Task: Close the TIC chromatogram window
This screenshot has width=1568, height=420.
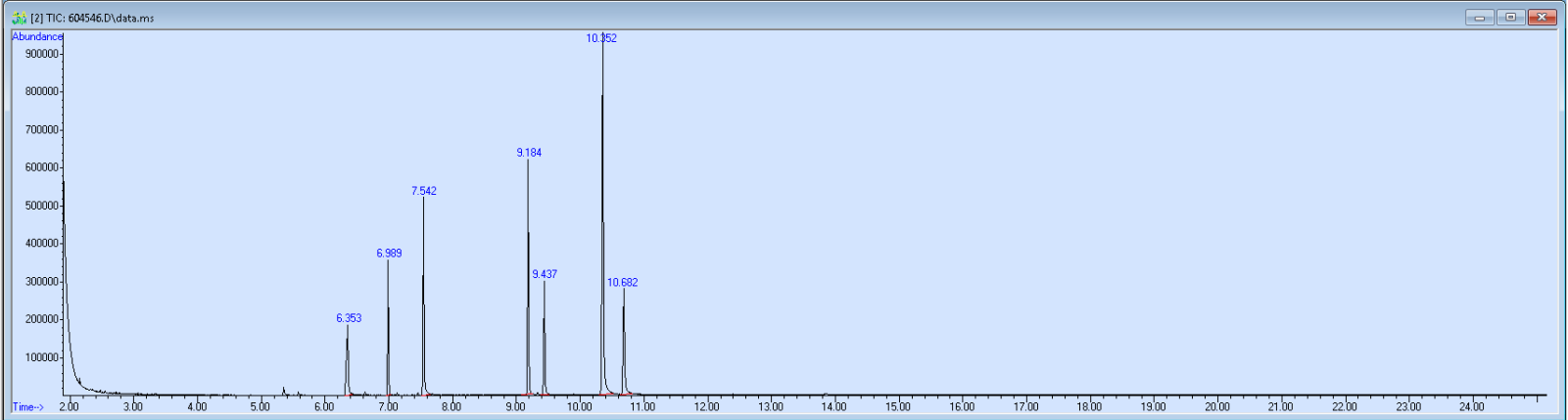Action: [x=1543, y=17]
